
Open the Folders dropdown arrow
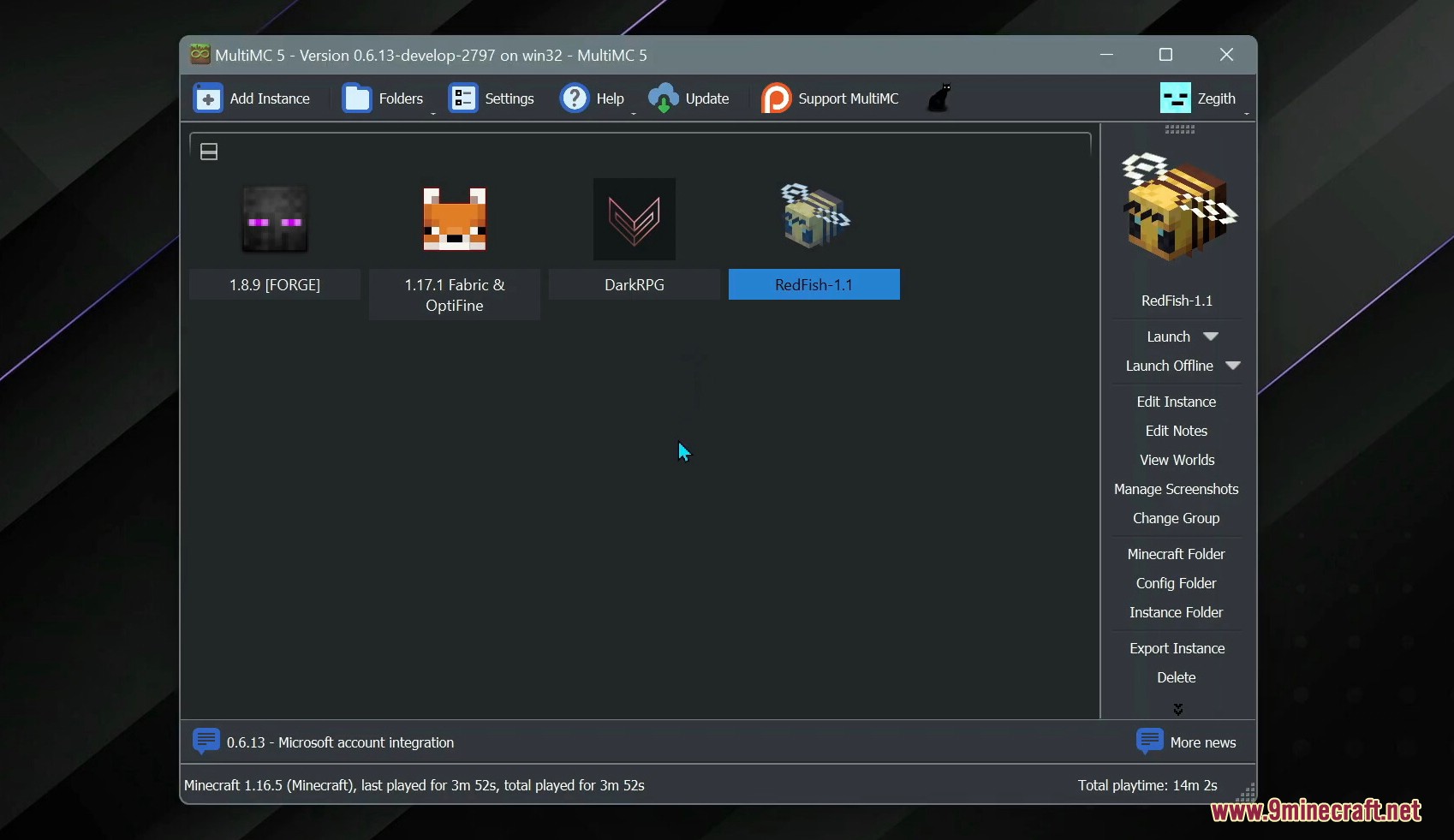pyautogui.click(x=432, y=113)
